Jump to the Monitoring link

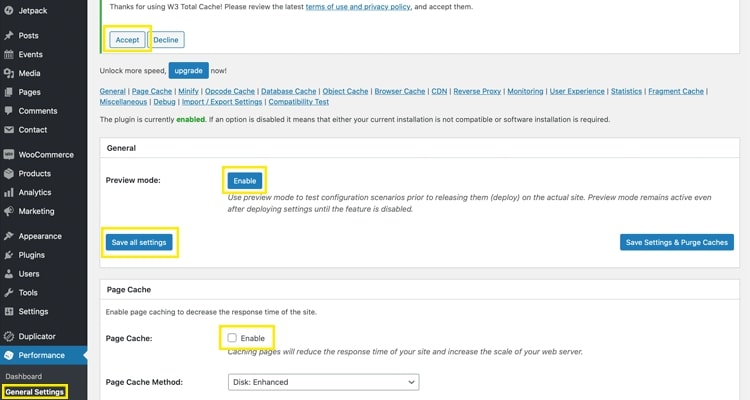pos(525,91)
